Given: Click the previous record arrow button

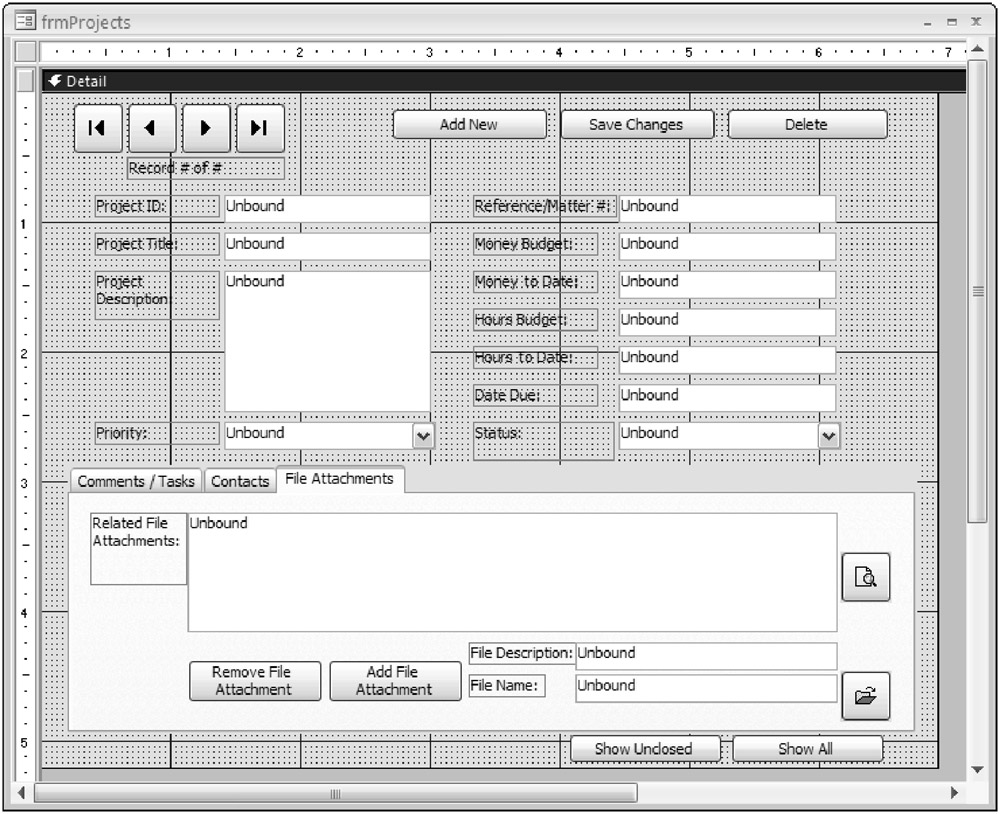Looking at the screenshot, I should tap(152, 128).
